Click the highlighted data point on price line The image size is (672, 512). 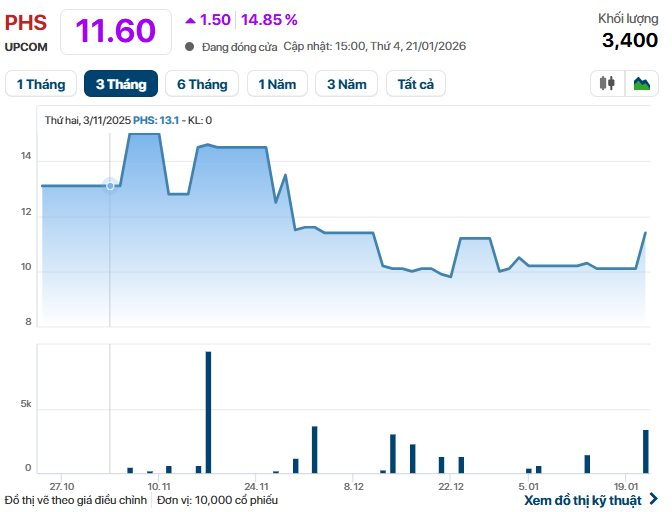click(110, 185)
